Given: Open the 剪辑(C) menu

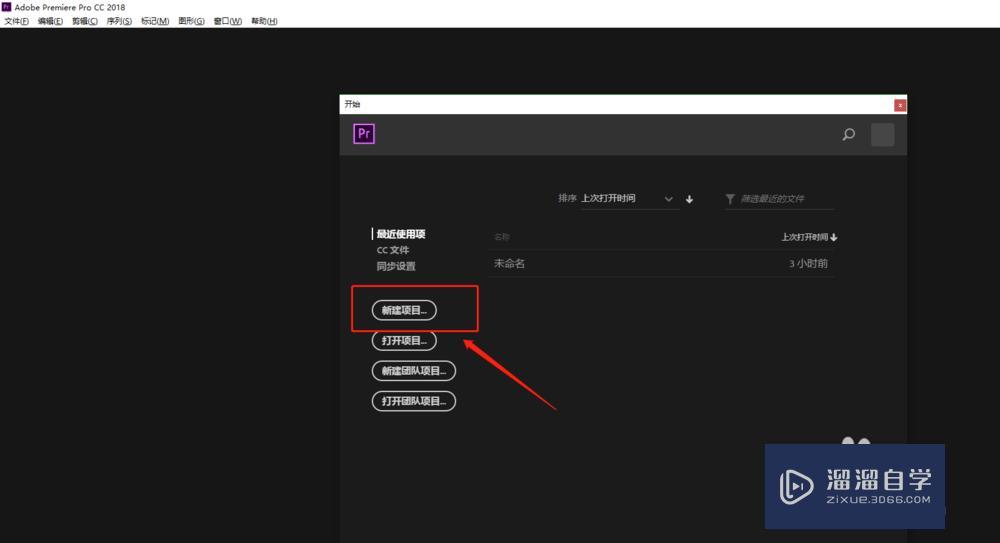Looking at the screenshot, I should [x=85, y=21].
